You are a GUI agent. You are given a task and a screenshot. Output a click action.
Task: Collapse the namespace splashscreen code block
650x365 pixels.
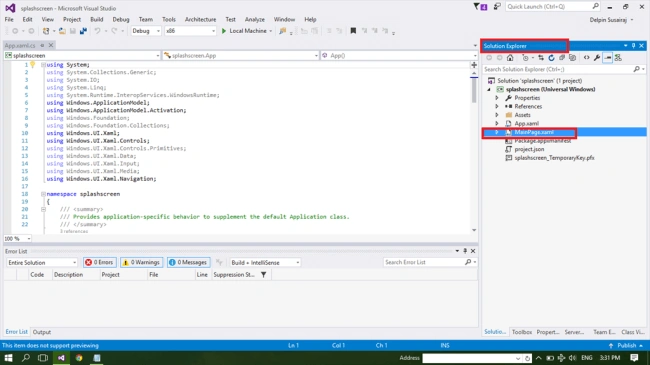click(43, 194)
